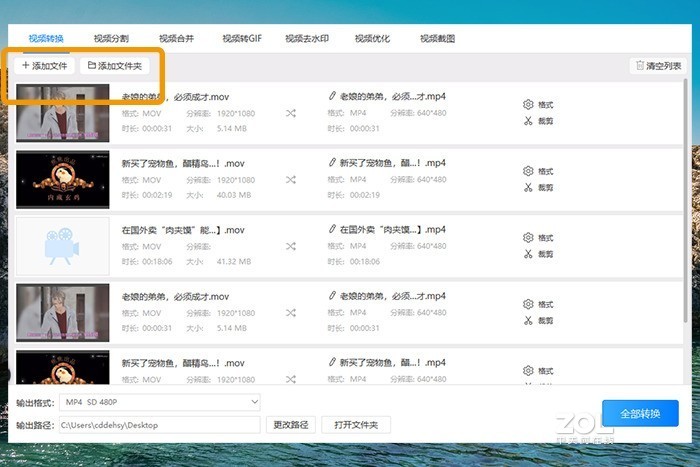Open the 视频转GIF tab
Image resolution: width=700 pixels, height=467 pixels.
[x=242, y=38]
